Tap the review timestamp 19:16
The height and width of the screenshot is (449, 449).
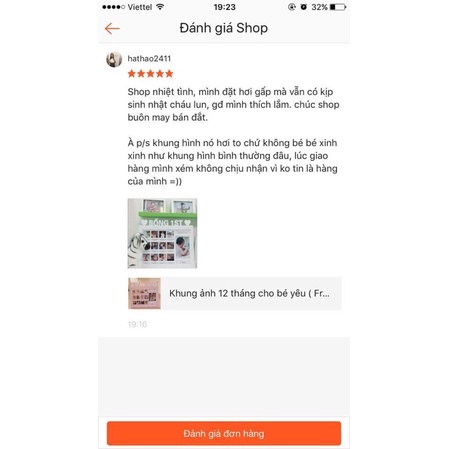click(137, 324)
